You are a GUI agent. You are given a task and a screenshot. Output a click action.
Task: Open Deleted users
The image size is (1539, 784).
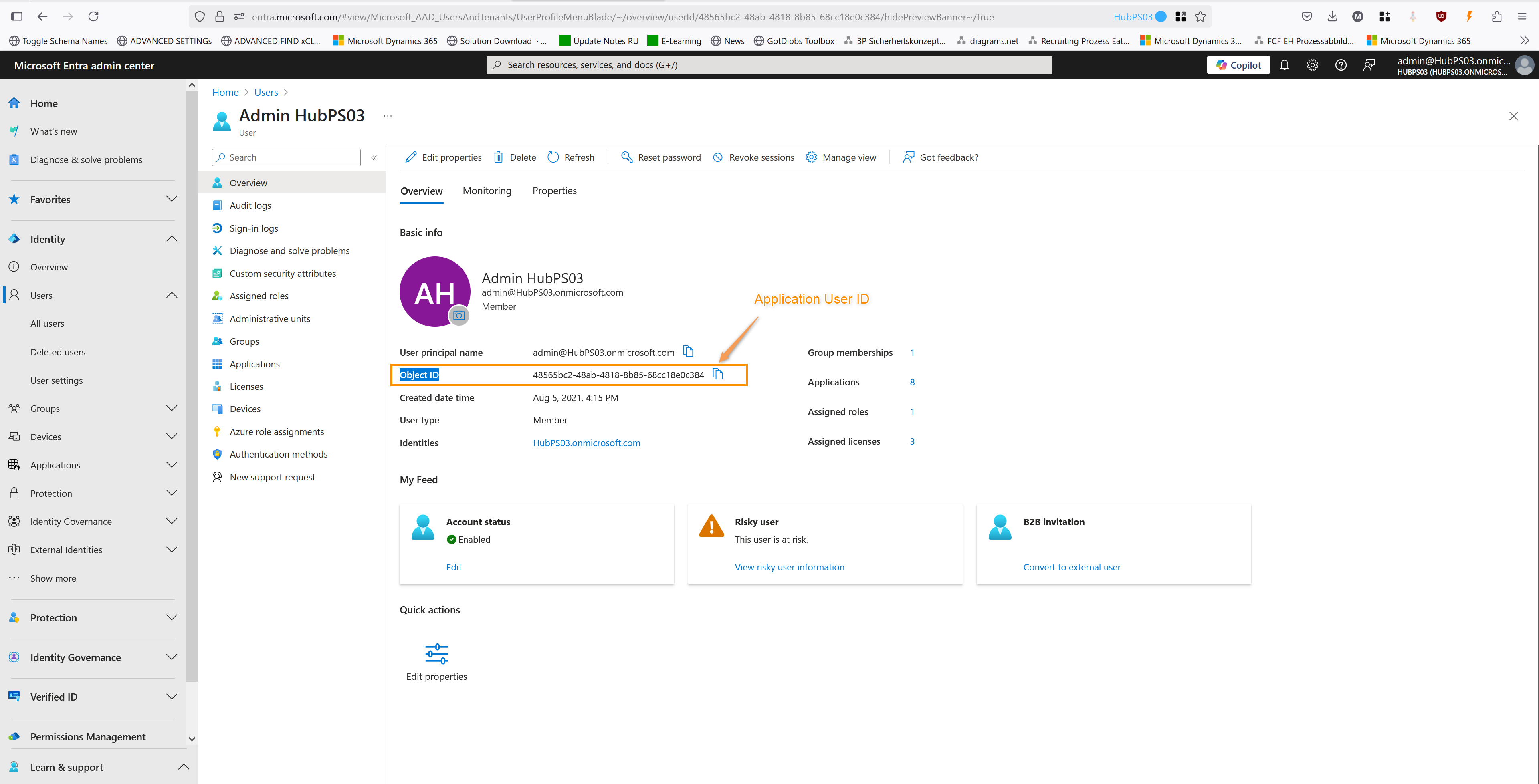coord(58,352)
